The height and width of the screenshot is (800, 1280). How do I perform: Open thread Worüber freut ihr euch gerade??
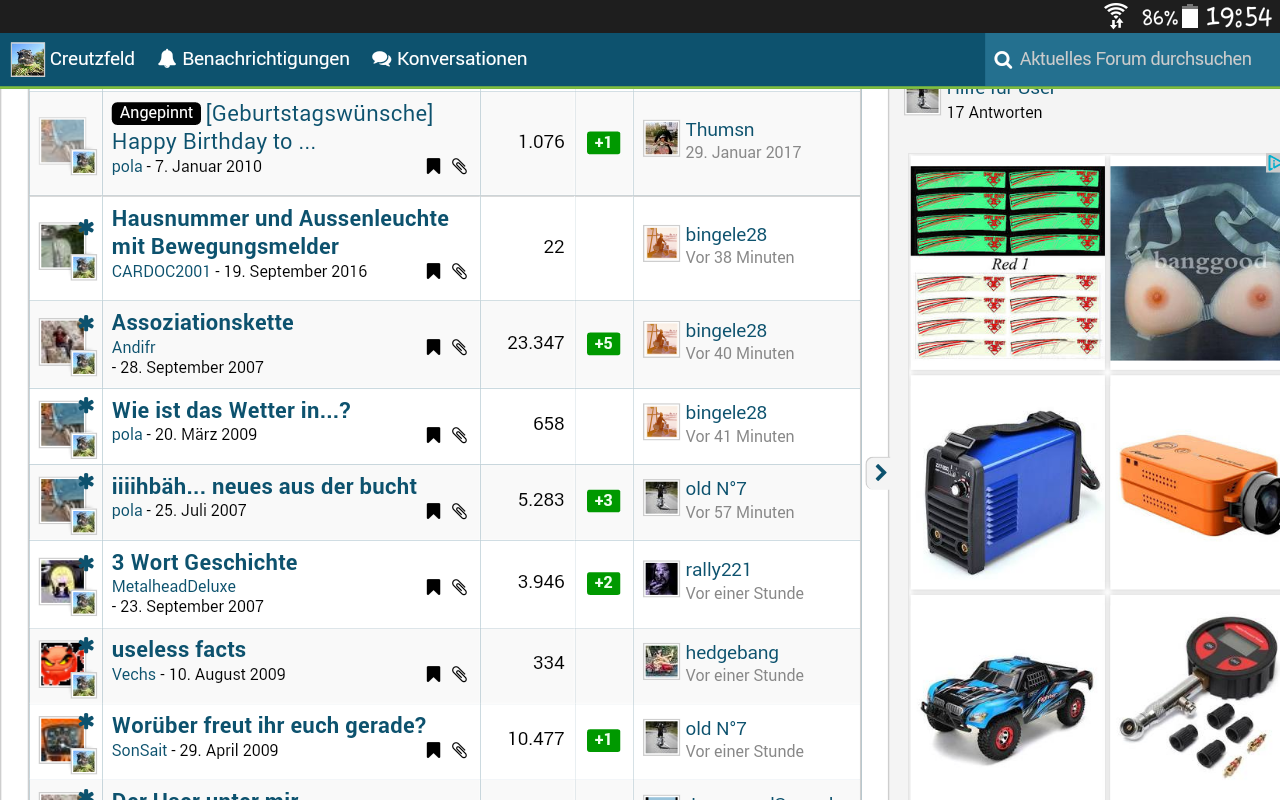pyautogui.click(x=269, y=725)
